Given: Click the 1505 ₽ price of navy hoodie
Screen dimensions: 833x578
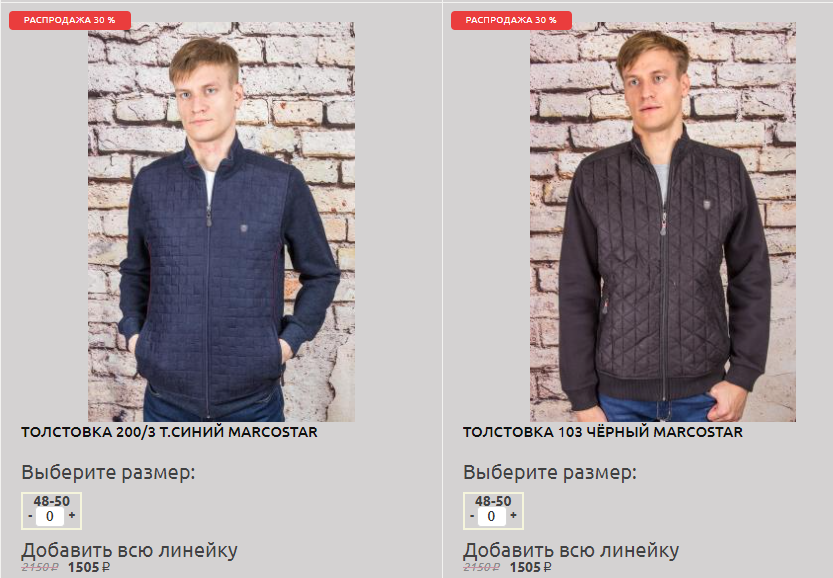Looking at the screenshot, I should [89, 567].
